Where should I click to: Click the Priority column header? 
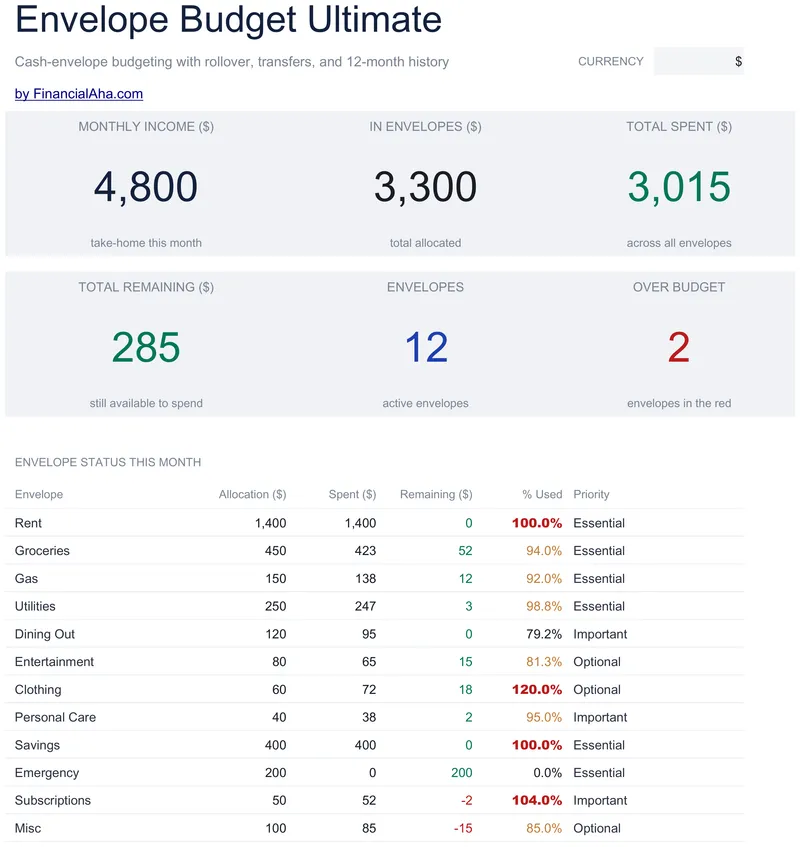591,494
